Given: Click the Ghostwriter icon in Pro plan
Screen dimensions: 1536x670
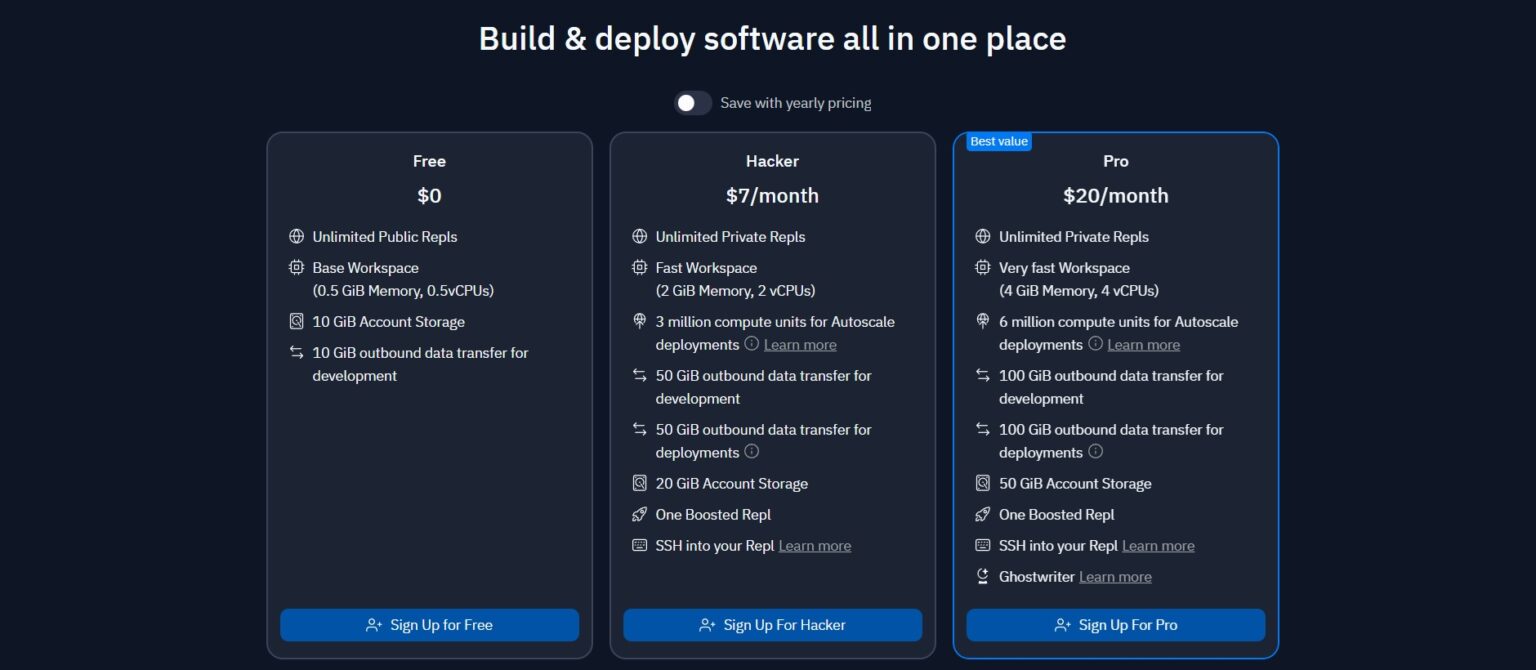Looking at the screenshot, I should click(982, 577).
